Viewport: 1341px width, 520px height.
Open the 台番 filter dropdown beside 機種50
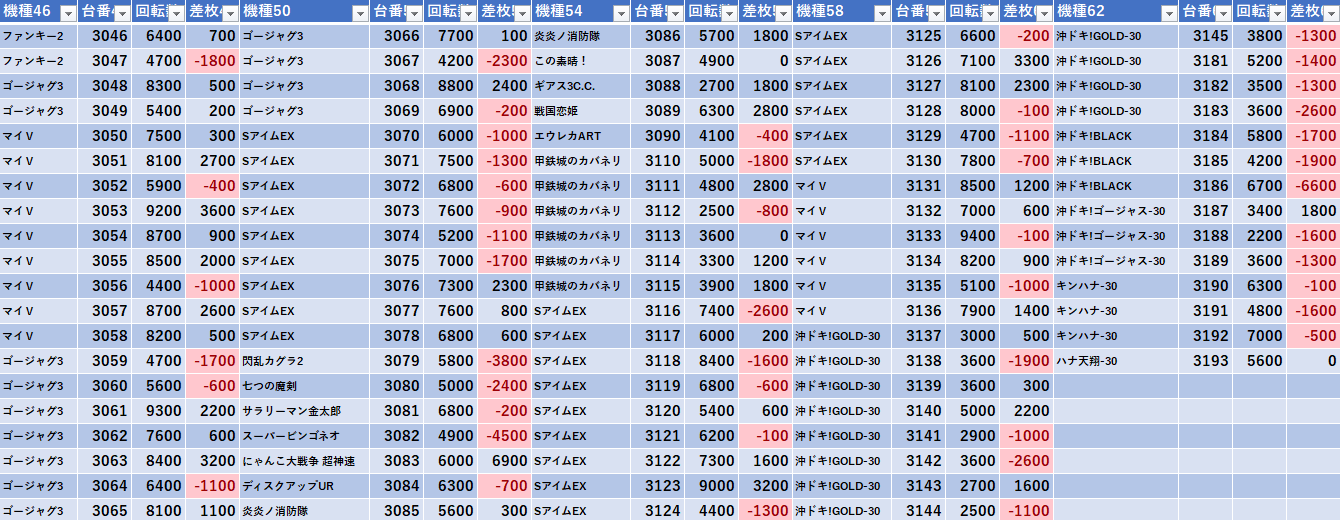coord(414,12)
